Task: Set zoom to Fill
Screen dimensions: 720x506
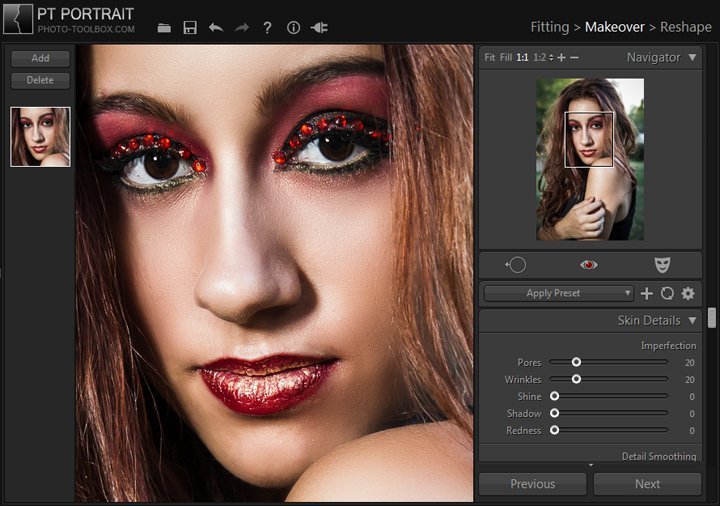Action: 506,57
